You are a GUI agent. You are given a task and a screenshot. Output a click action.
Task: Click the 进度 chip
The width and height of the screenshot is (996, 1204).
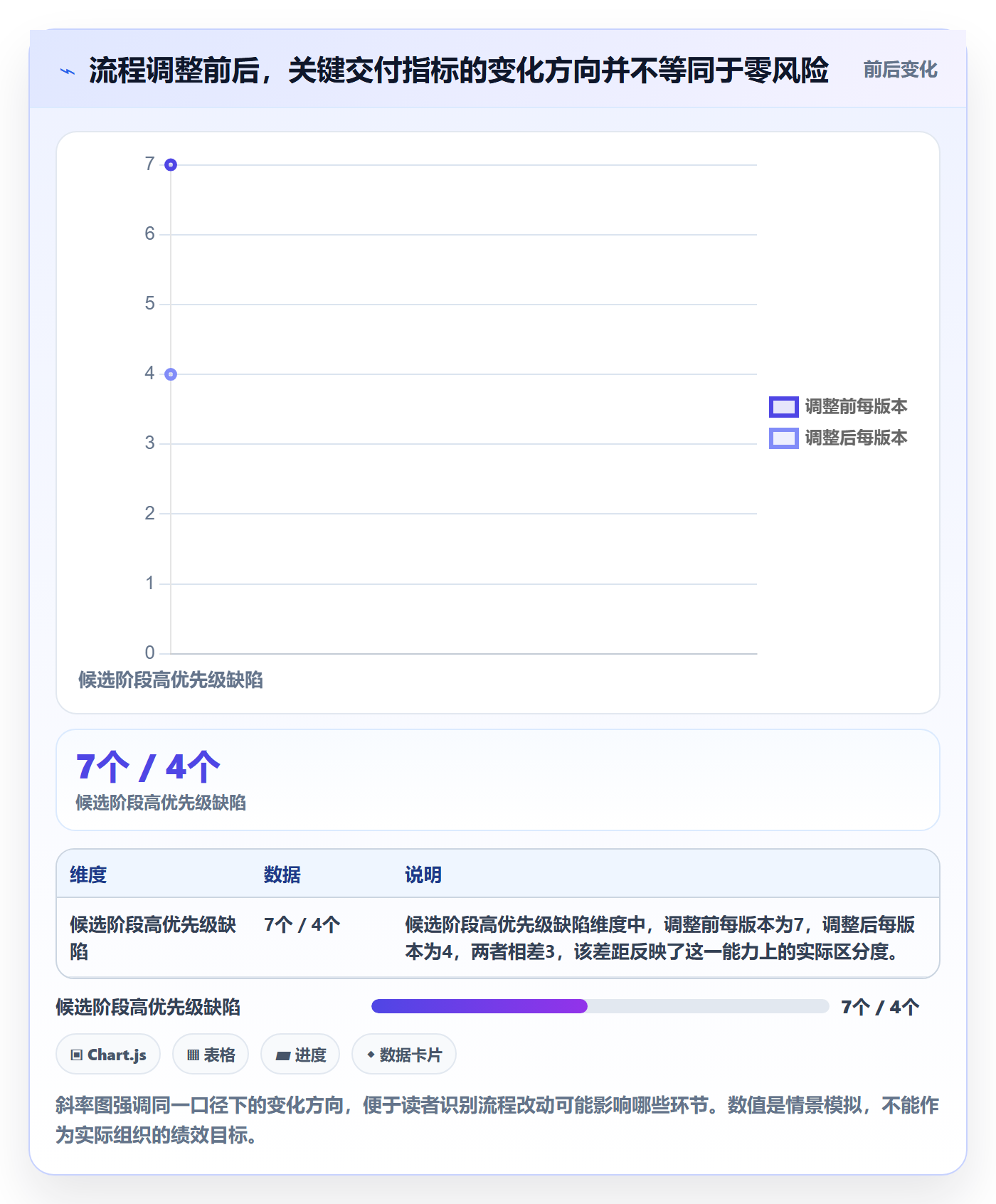(x=300, y=1055)
